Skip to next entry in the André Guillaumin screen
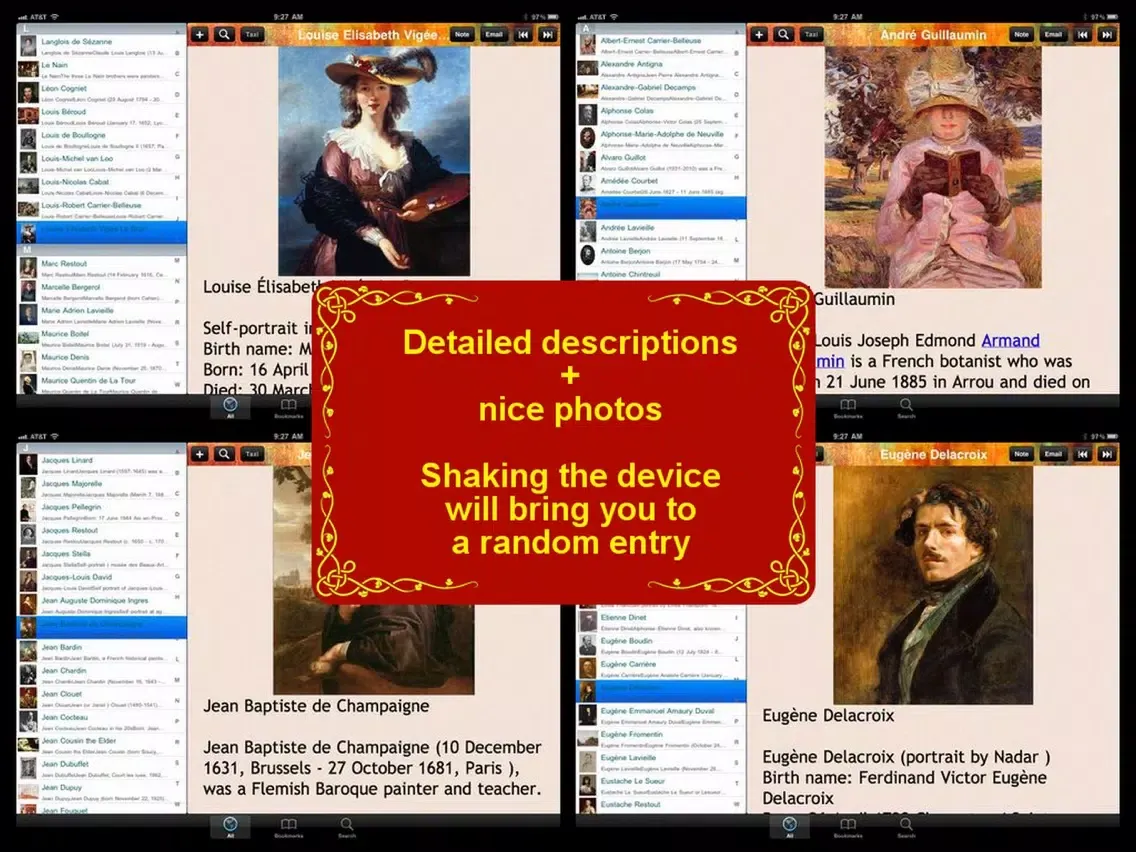This screenshot has width=1136, height=852. (x=1107, y=34)
